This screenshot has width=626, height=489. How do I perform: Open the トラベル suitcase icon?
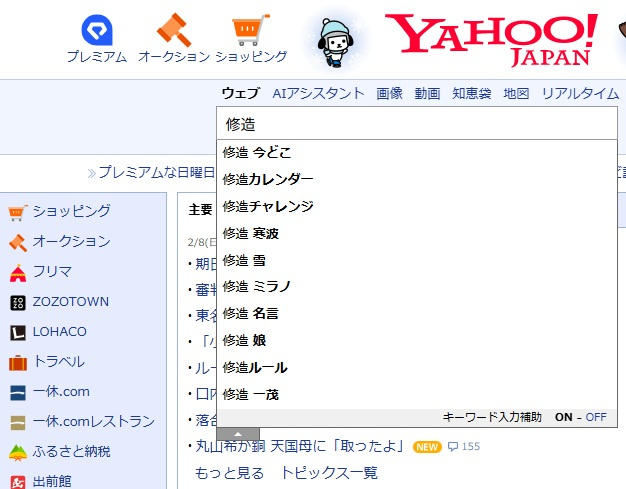point(17,362)
